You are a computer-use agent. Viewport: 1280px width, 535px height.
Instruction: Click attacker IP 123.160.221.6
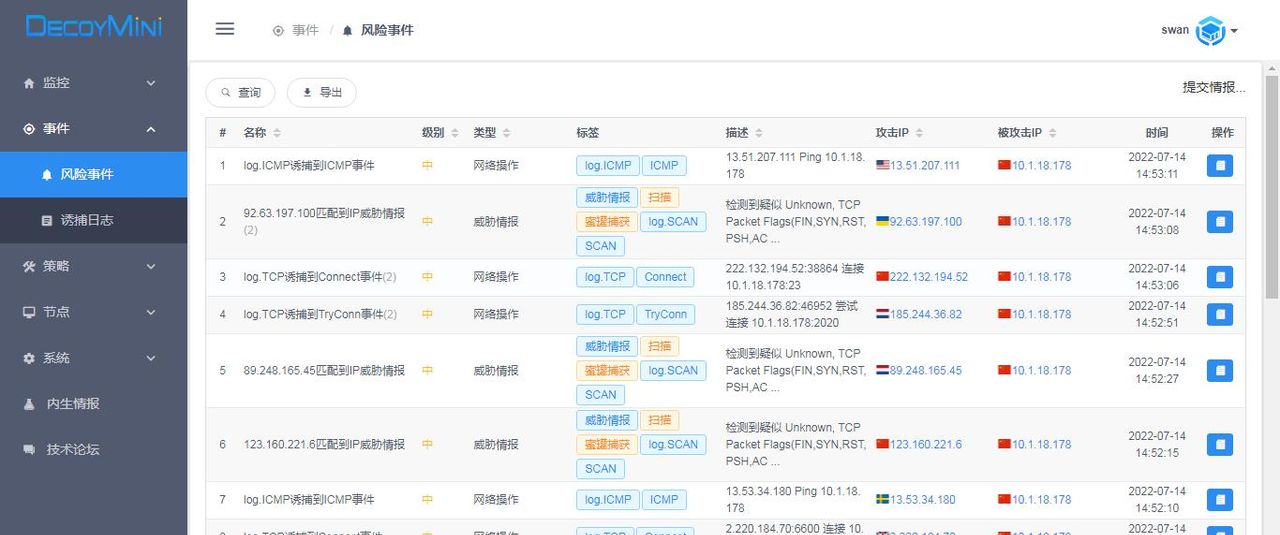point(926,444)
